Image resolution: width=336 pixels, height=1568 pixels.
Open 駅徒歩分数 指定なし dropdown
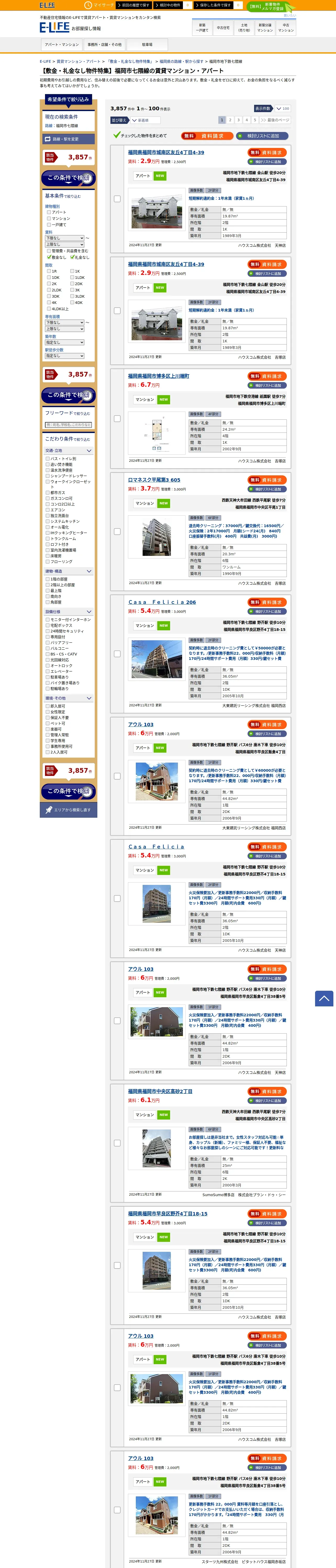pos(65,356)
